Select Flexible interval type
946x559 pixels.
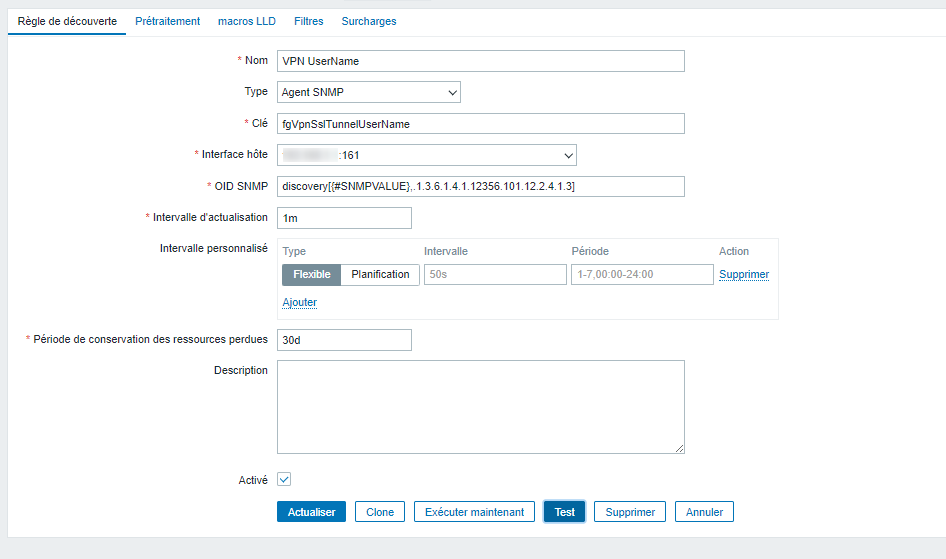coord(312,274)
